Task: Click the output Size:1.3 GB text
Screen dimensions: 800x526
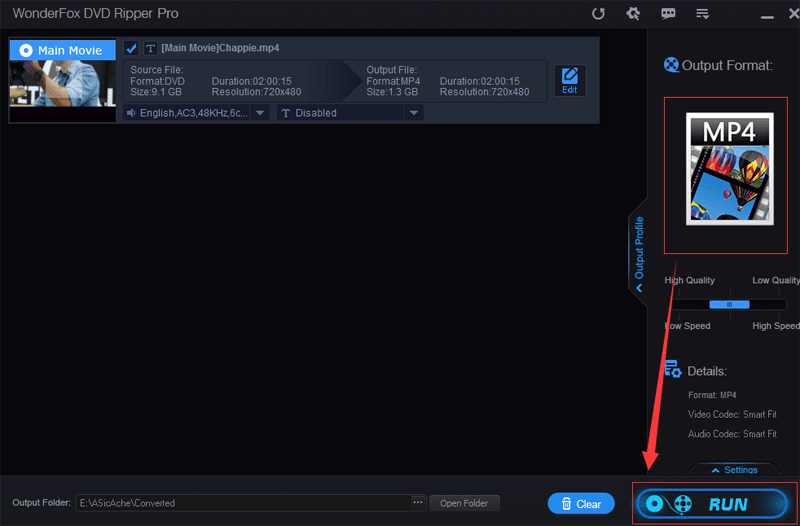Action: (392, 92)
